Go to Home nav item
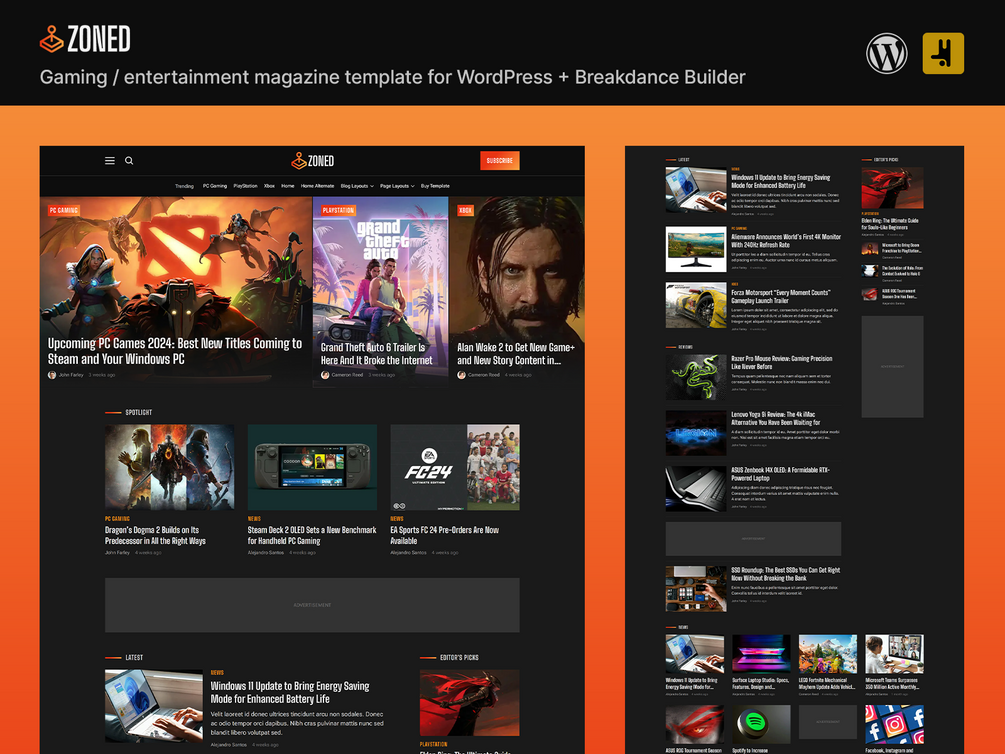The image size is (1005, 754). pyautogui.click(x=288, y=186)
